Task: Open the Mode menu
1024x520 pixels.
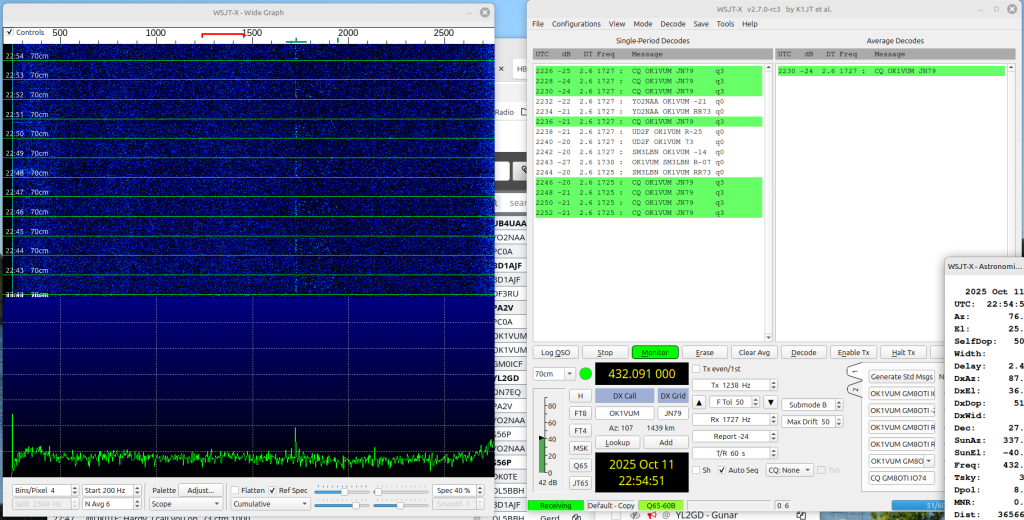Action: pyautogui.click(x=643, y=24)
